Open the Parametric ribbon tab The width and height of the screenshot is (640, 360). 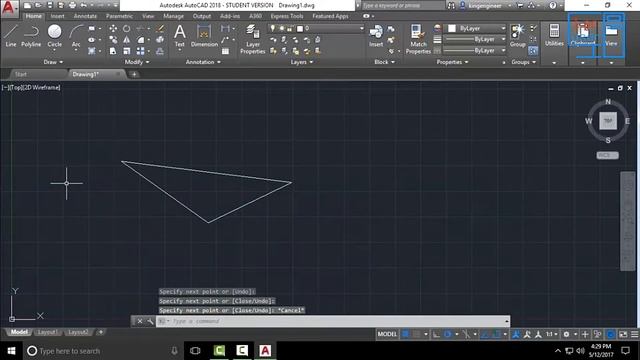[x=119, y=16]
